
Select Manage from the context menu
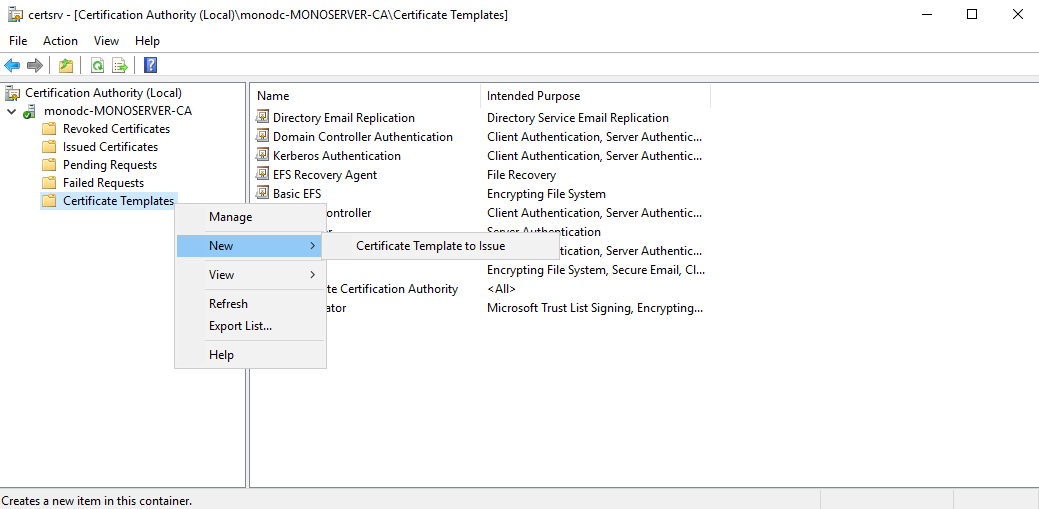[x=230, y=217]
